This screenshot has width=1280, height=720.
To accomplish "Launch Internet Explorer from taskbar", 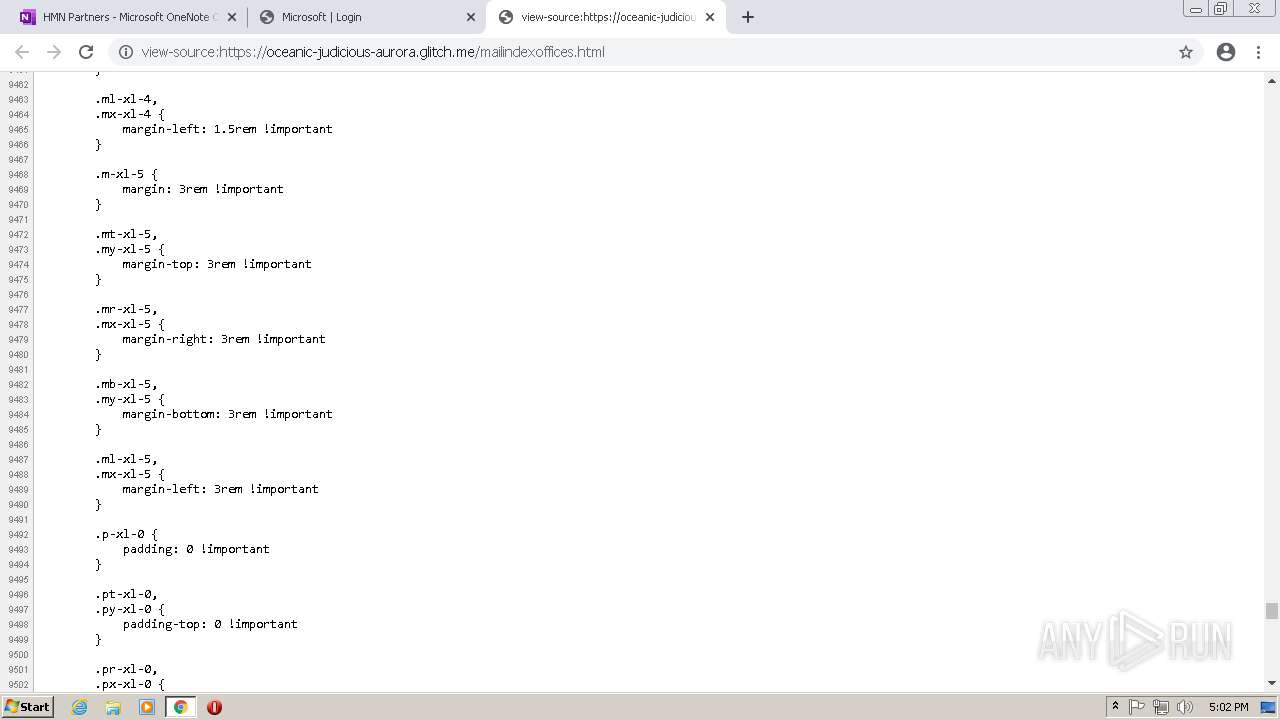I will (79, 707).
